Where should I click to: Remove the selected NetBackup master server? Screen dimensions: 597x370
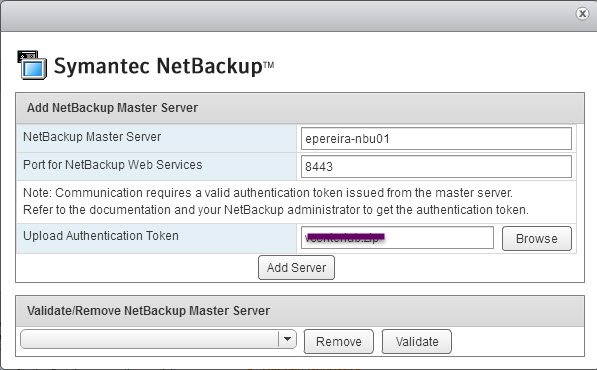338,341
